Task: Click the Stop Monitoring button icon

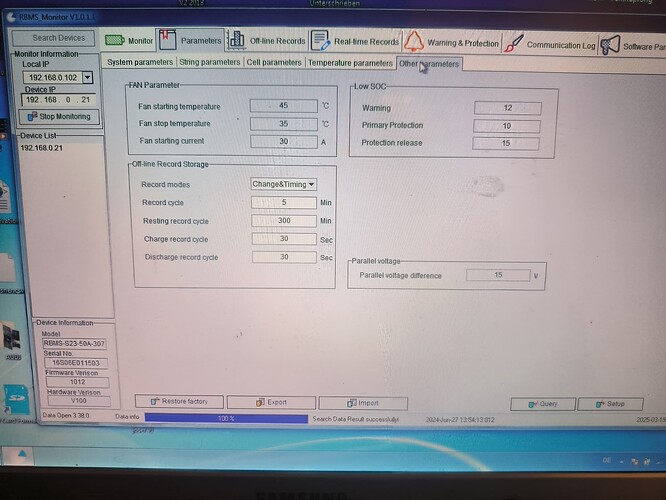Action: pyautogui.click(x=32, y=116)
